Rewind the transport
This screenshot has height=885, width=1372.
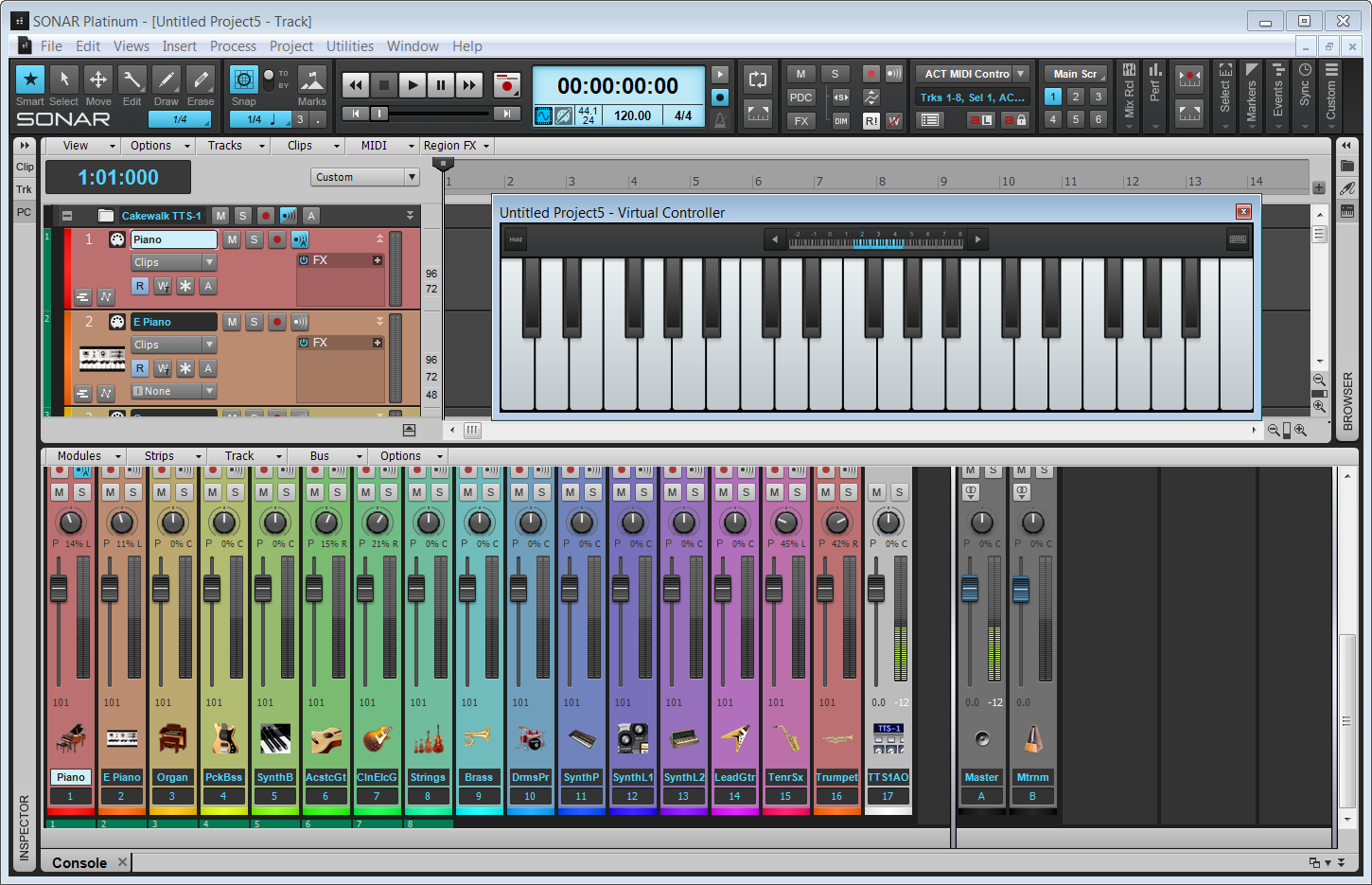click(356, 85)
